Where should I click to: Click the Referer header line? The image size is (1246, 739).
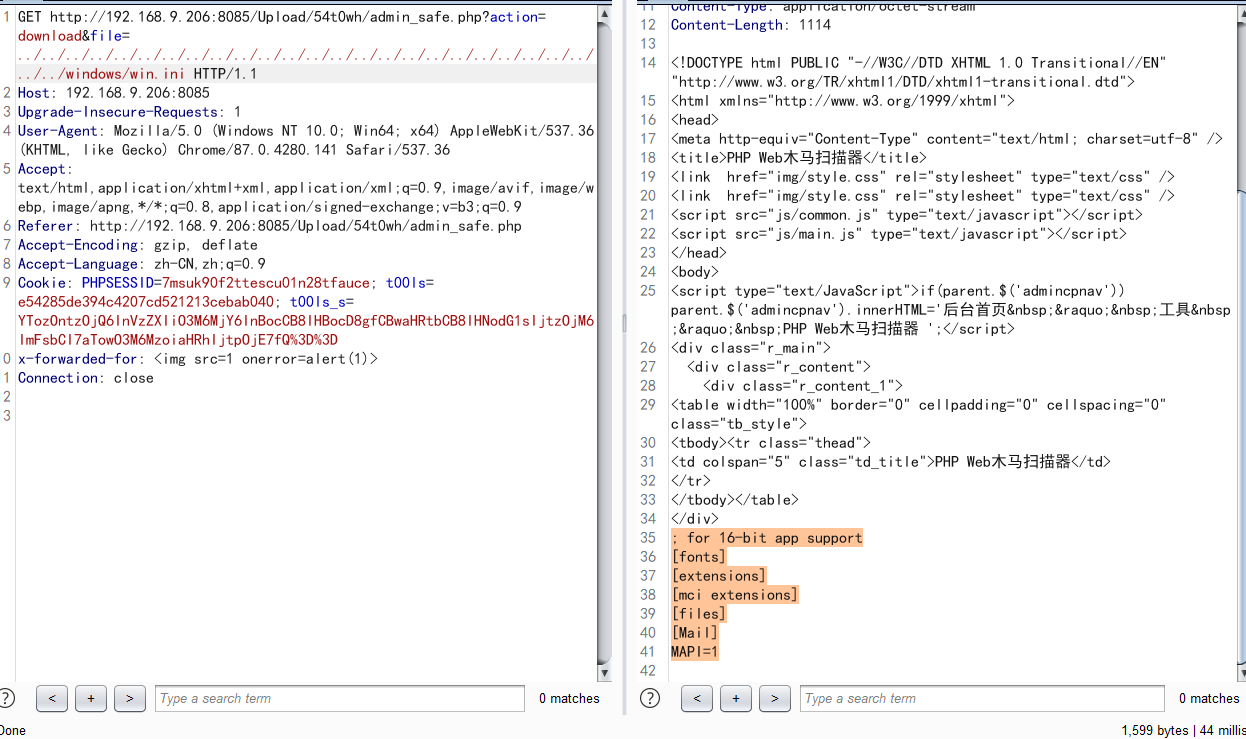[x=270, y=226]
